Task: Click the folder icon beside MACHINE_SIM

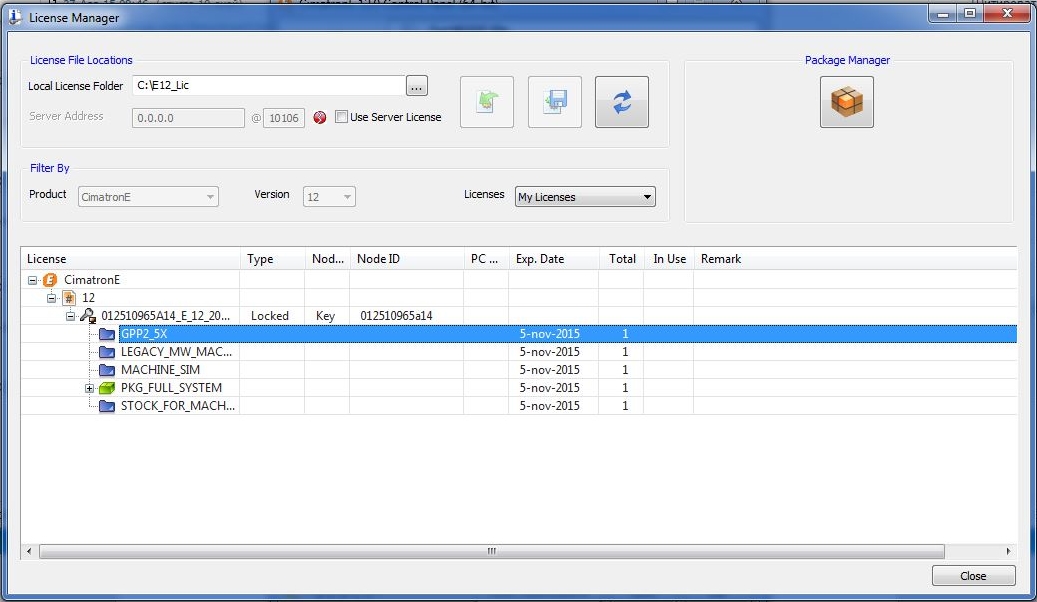Action: [x=106, y=369]
